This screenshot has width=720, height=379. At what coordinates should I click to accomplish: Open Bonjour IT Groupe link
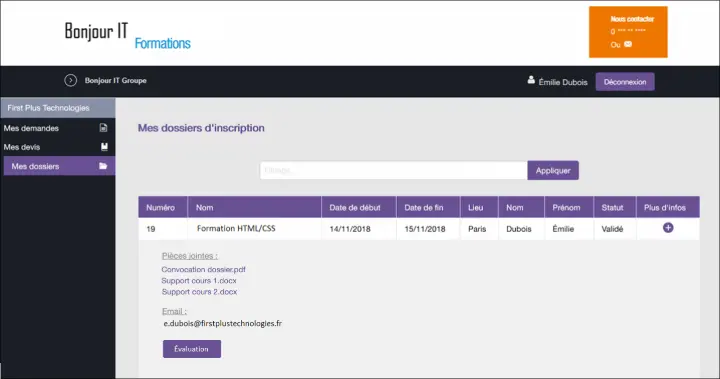click(115, 80)
